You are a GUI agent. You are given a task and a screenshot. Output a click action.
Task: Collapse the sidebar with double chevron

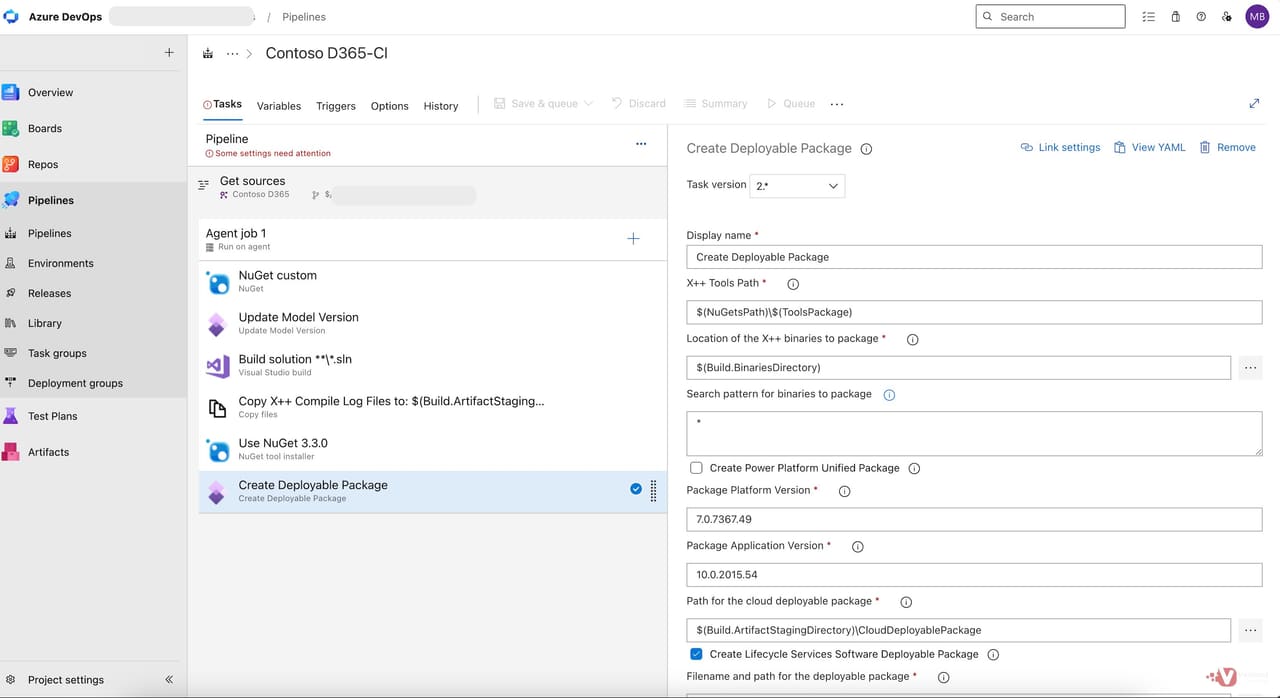click(169, 680)
